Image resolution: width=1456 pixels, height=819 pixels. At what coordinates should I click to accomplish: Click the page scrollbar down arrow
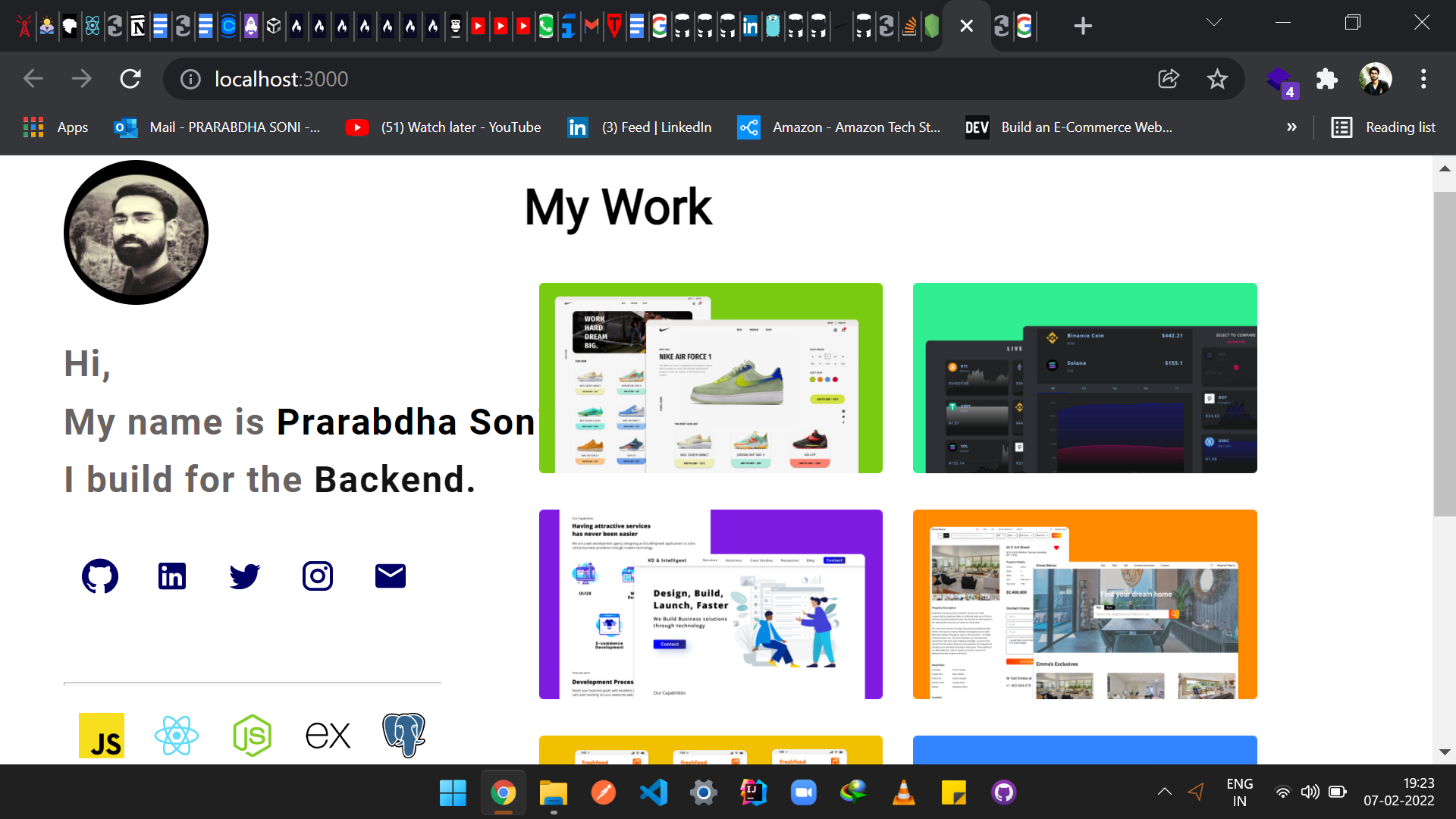pos(1445,752)
